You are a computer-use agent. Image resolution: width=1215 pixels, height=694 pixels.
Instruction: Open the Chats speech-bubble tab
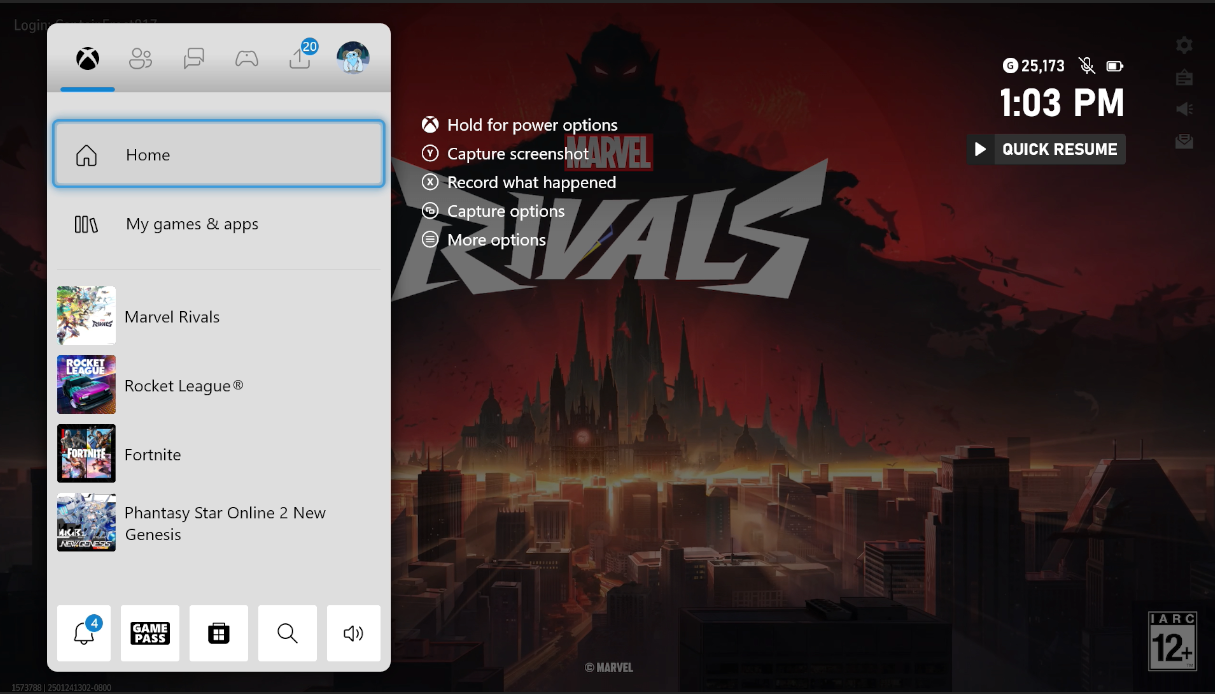click(x=194, y=58)
